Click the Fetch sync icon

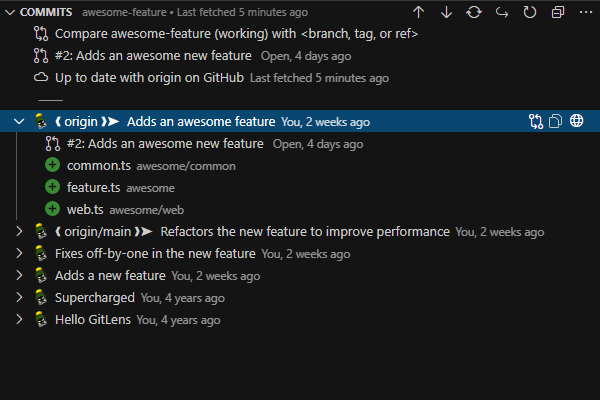pyautogui.click(x=474, y=12)
